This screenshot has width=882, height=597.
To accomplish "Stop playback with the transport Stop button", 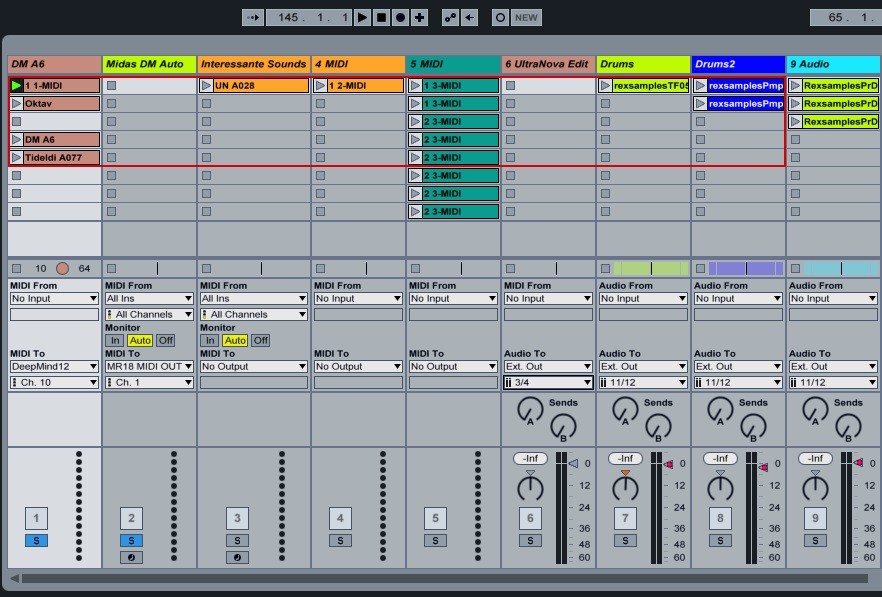I will (x=381, y=17).
